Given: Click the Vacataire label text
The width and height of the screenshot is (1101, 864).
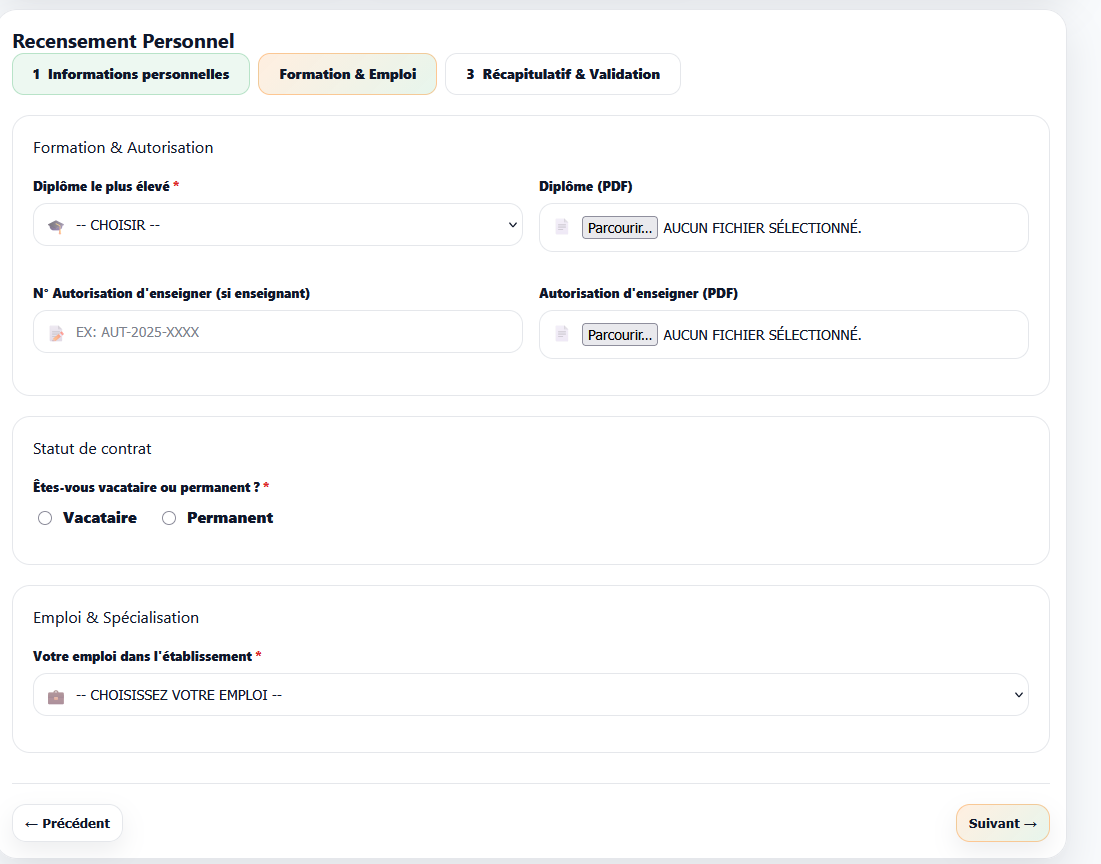Looking at the screenshot, I should point(100,518).
